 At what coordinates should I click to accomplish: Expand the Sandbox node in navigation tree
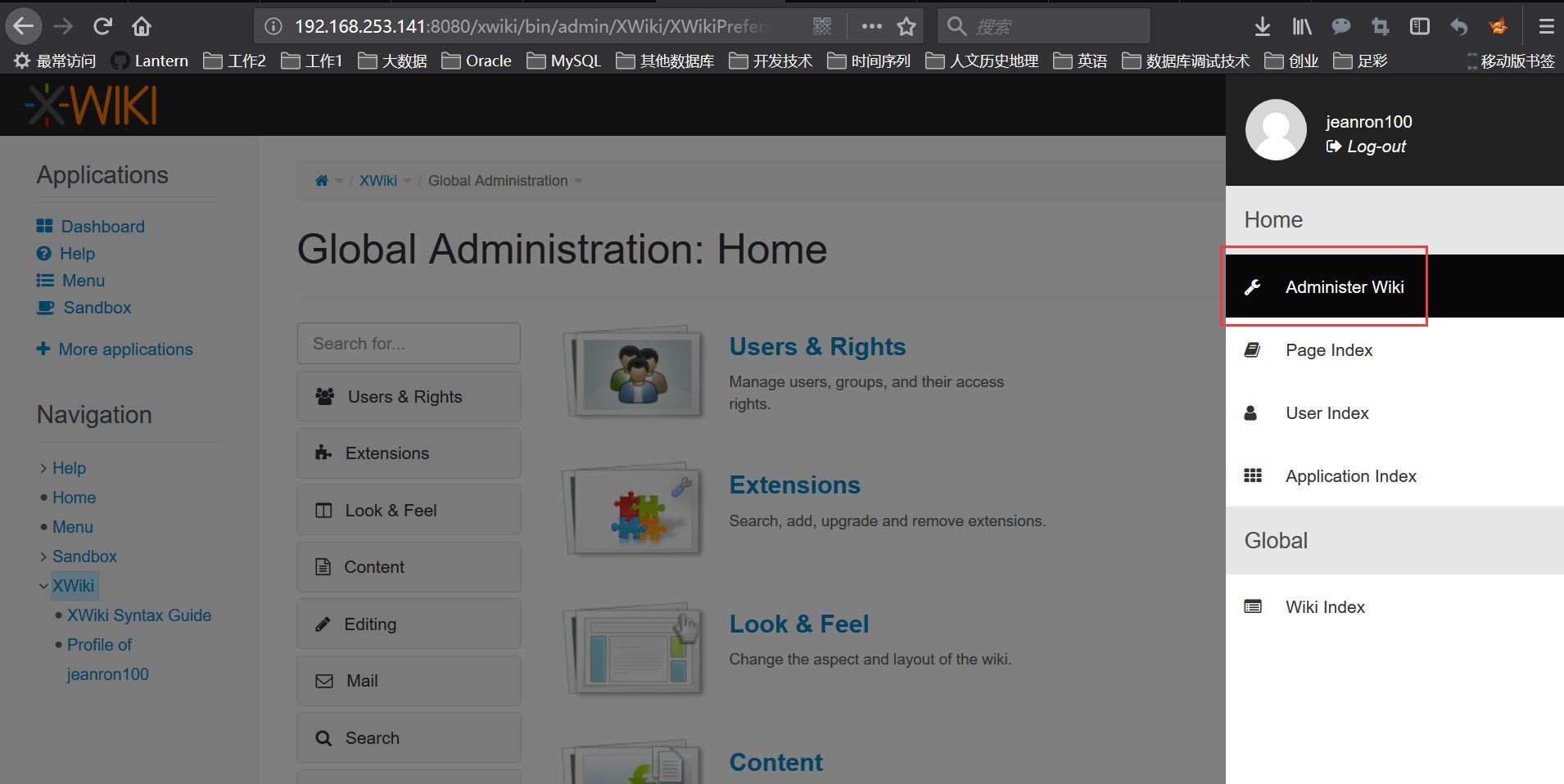click(x=43, y=556)
